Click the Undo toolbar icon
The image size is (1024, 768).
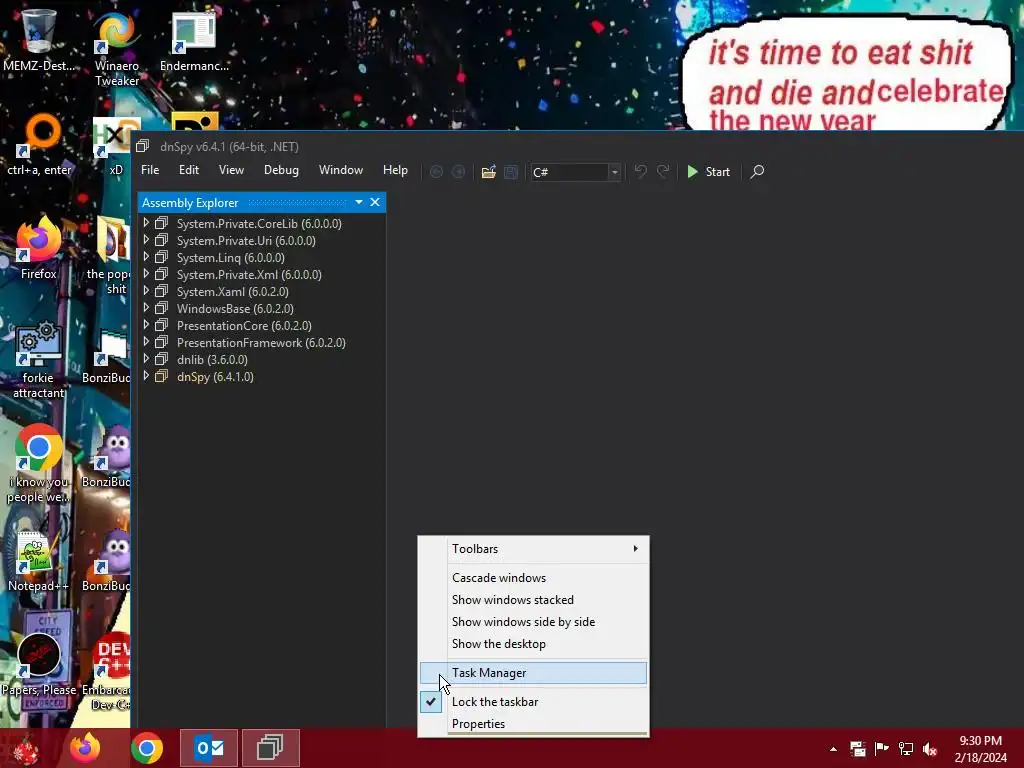[641, 171]
